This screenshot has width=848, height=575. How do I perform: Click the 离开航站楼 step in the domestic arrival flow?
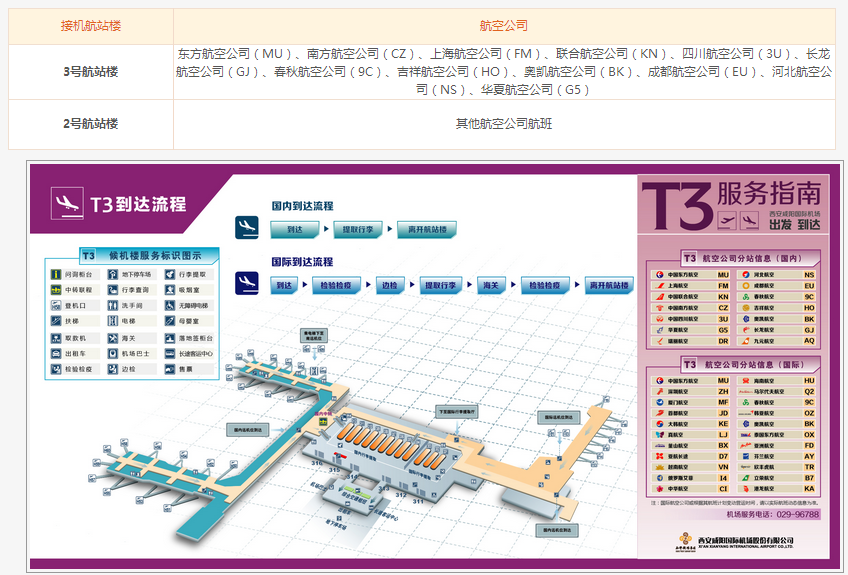pyautogui.click(x=427, y=229)
